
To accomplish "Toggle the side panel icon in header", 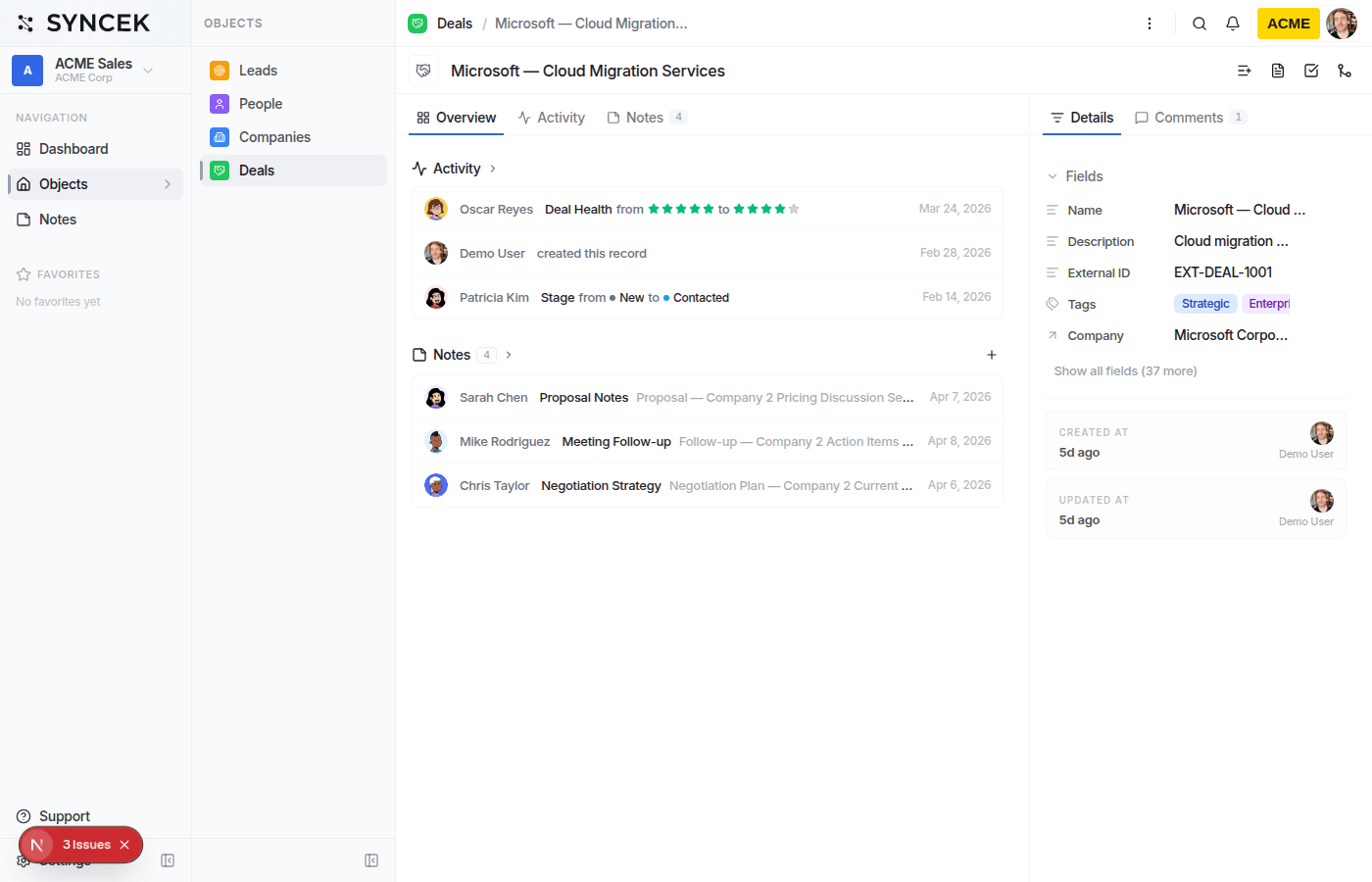I will [x=1245, y=71].
